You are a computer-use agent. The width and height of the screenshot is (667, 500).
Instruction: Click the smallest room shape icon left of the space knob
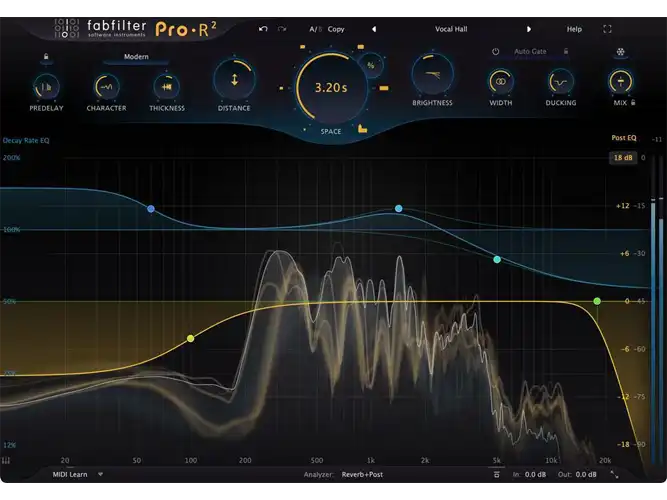(281, 88)
